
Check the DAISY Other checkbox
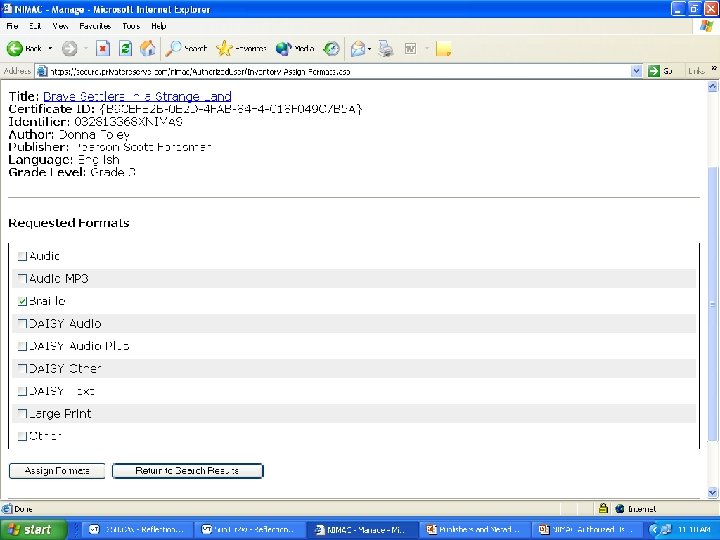[x=22, y=369]
